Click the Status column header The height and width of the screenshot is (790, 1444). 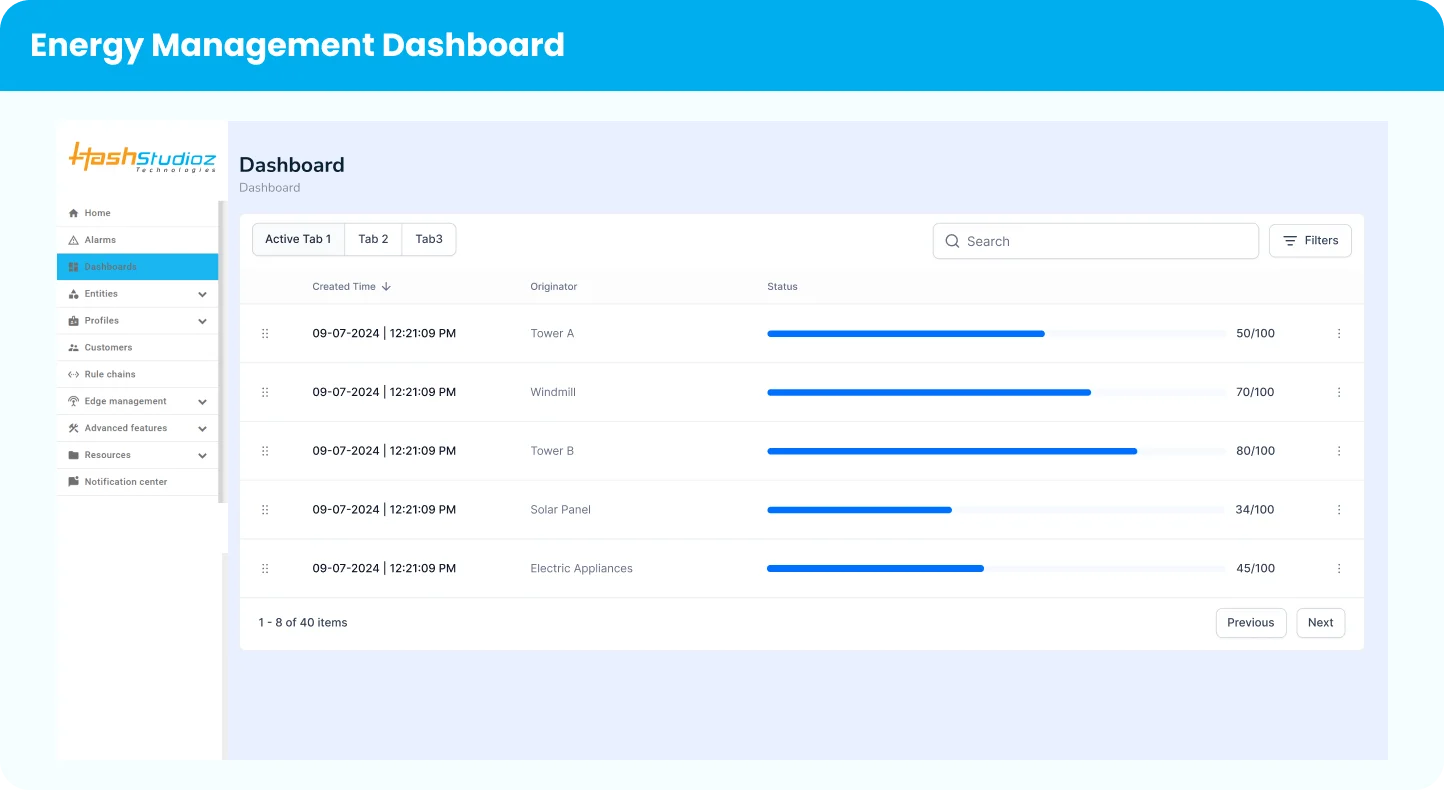point(782,286)
